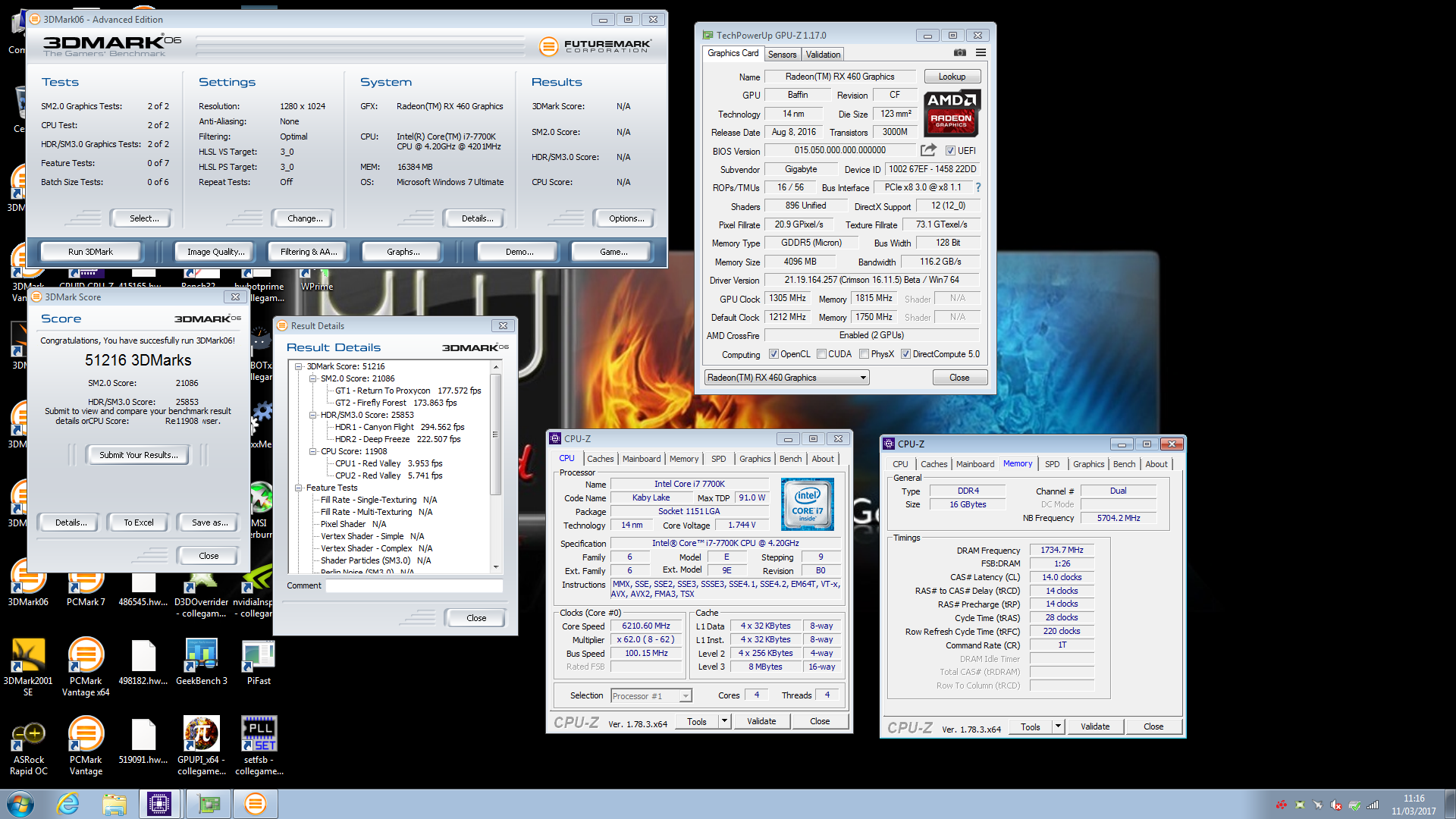
Task: Select the PCMark Vantage desktop icon in bottom row
Action: click(x=86, y=747)
